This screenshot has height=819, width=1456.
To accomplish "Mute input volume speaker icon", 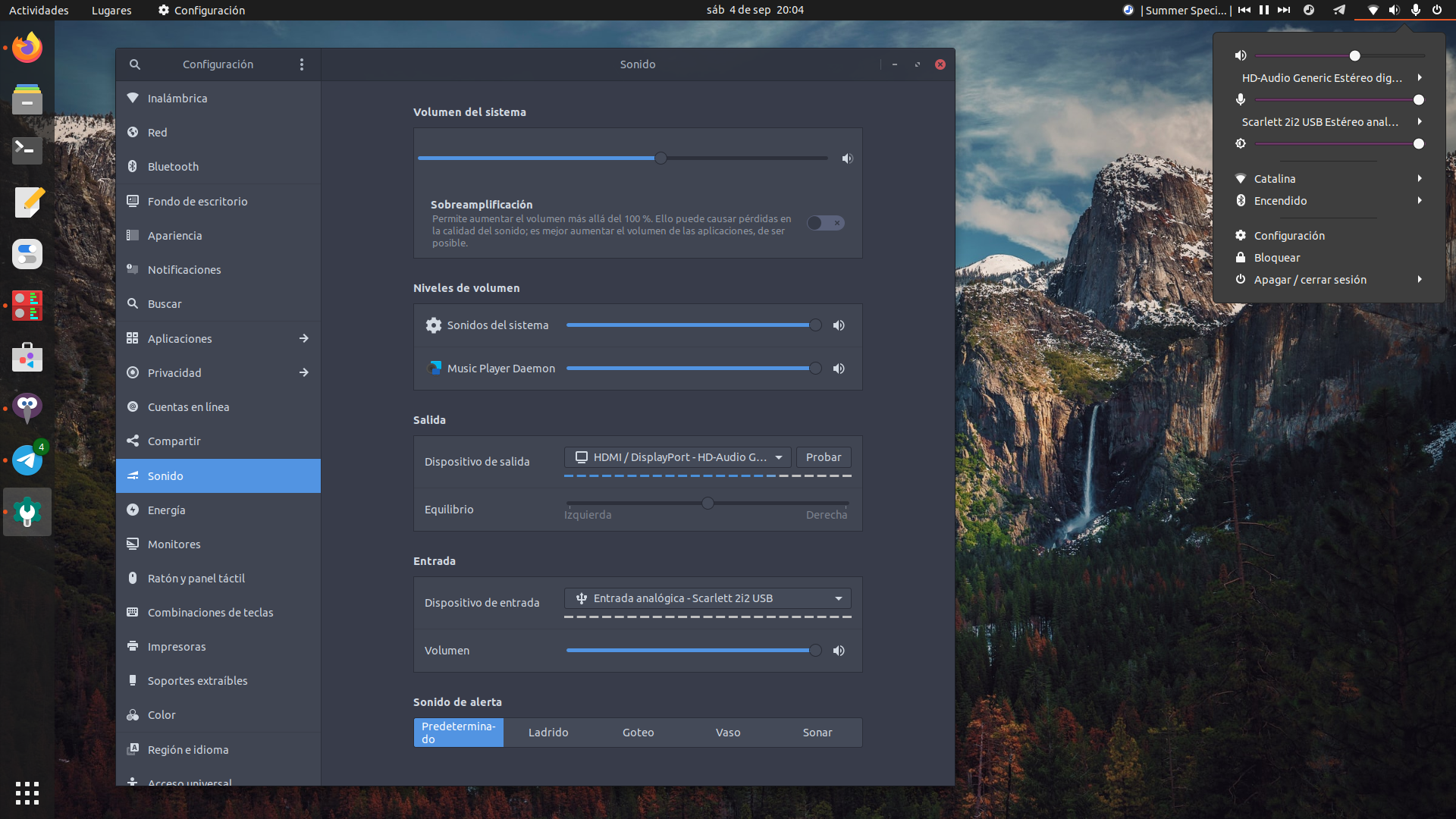I will [x=839, y=651].
